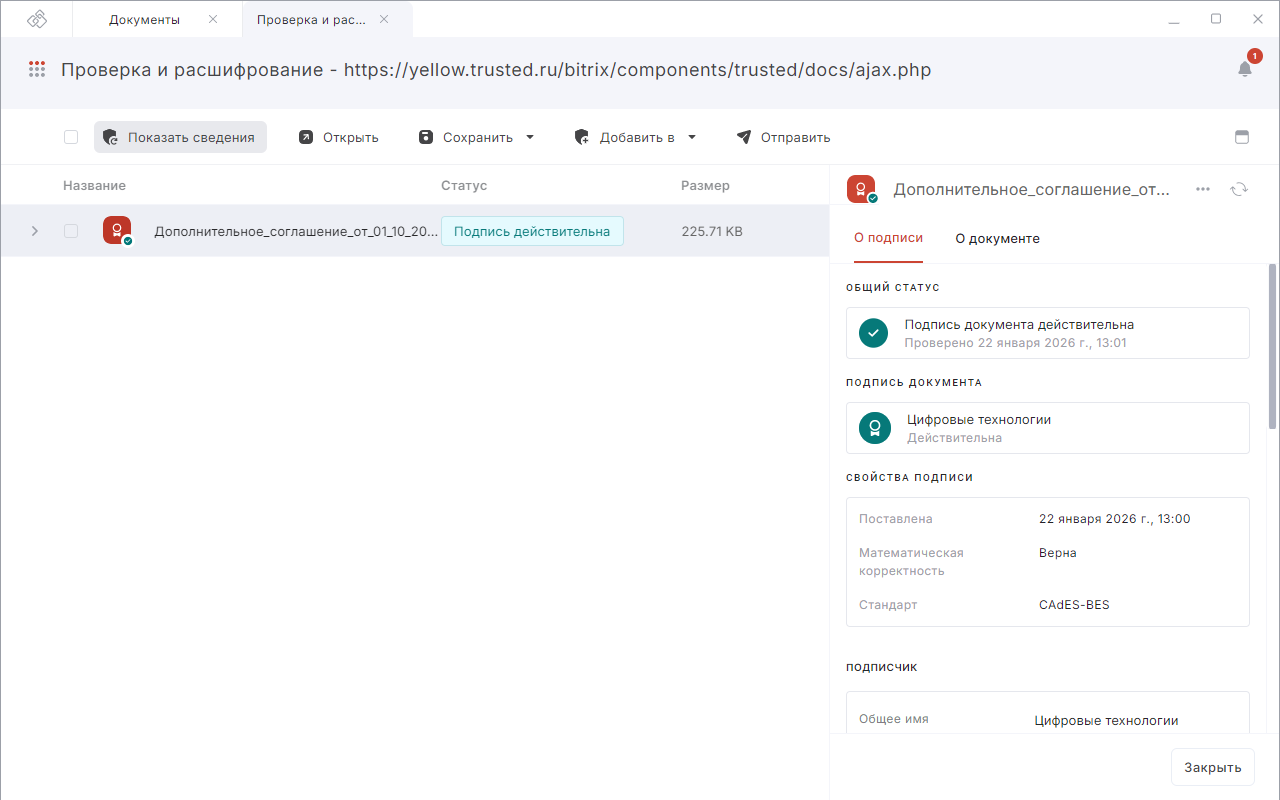Click the chain-link logo icon in corner
1280x800 pixels.
click(x=35, y=17)
